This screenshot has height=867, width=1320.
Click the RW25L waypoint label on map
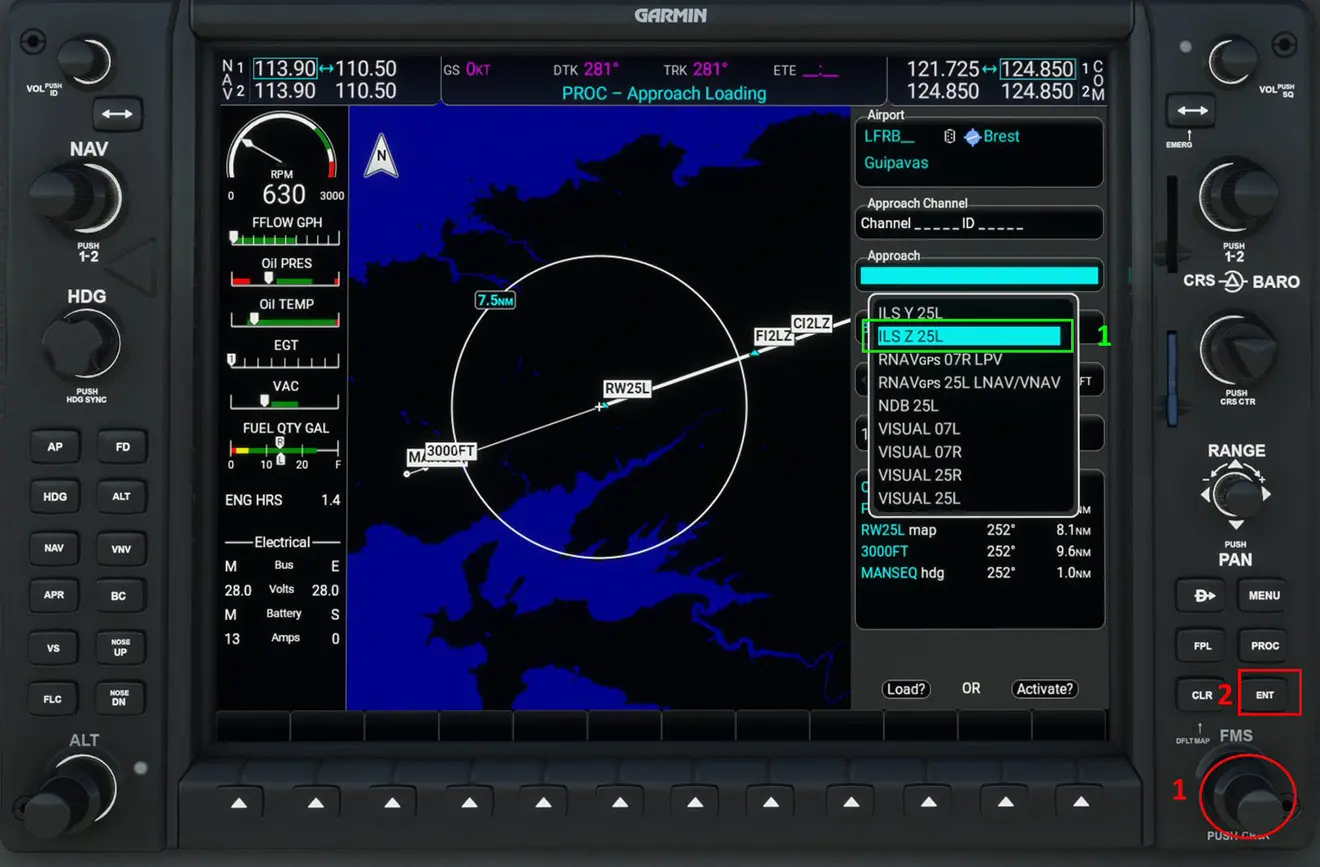pos(627,388)
